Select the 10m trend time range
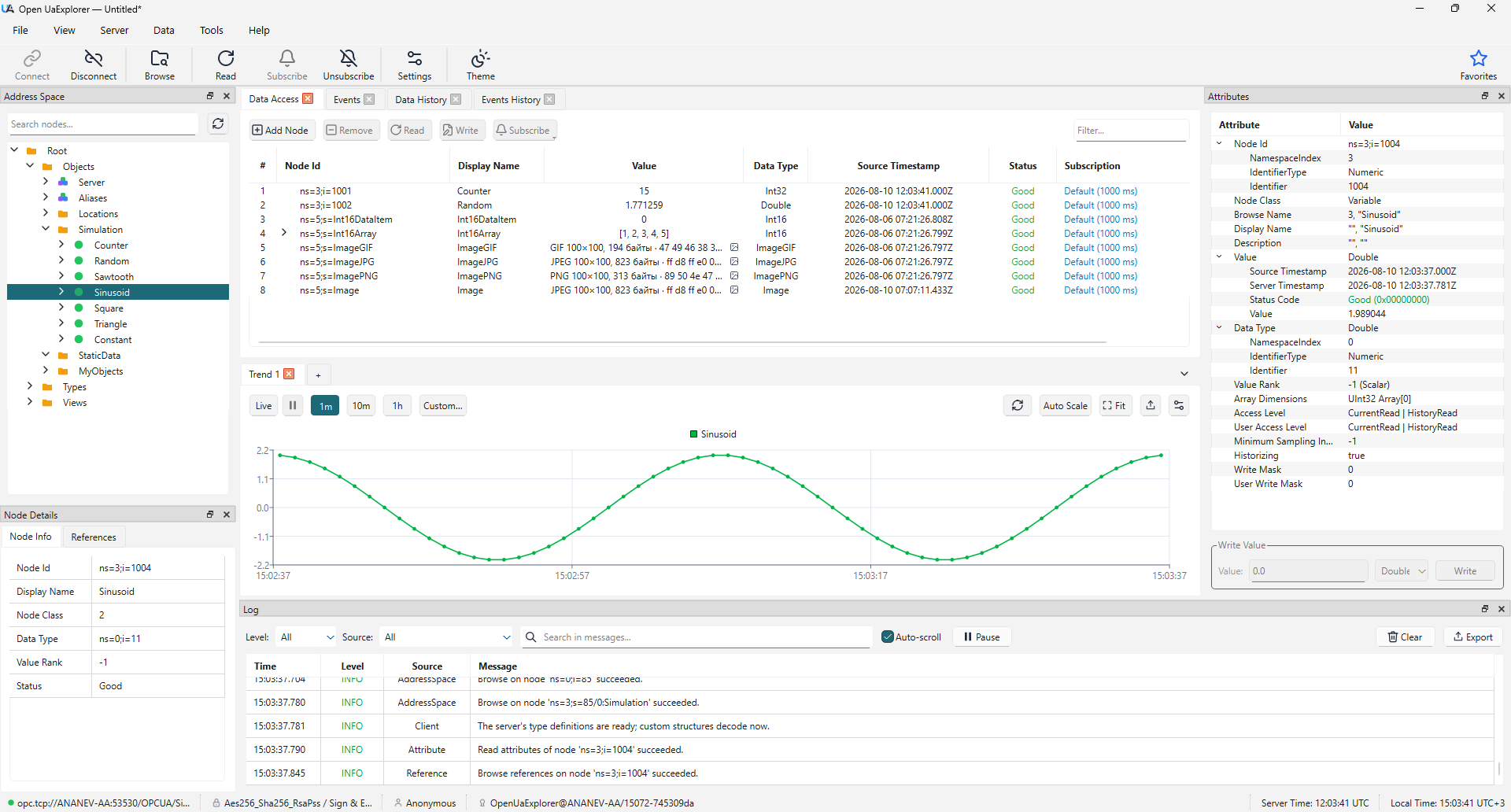This screenshot has width=1511, height=812. point(361,406)
